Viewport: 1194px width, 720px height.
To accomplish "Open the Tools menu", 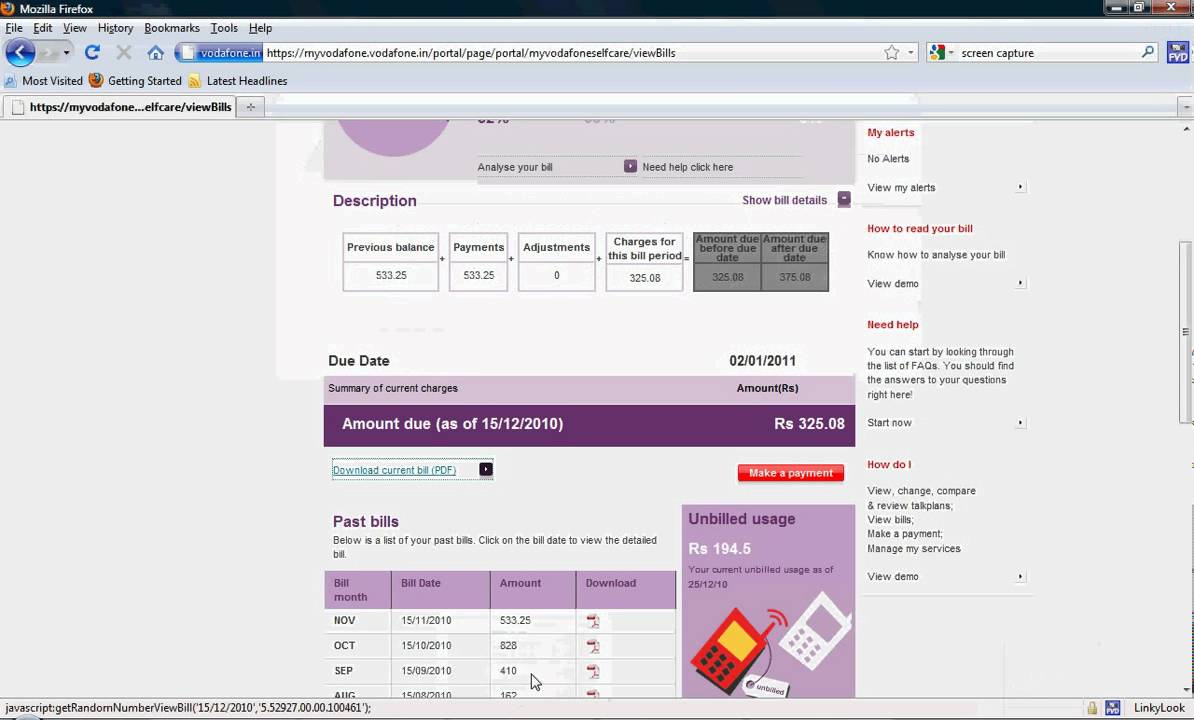I will [224, 27].
